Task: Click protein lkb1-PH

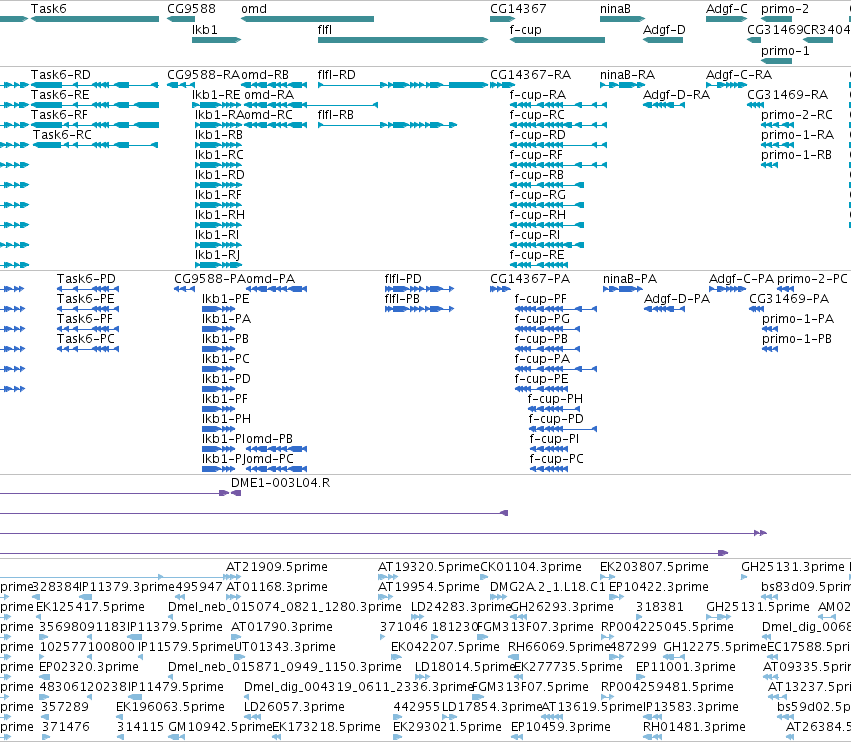Action: point(218,429)
